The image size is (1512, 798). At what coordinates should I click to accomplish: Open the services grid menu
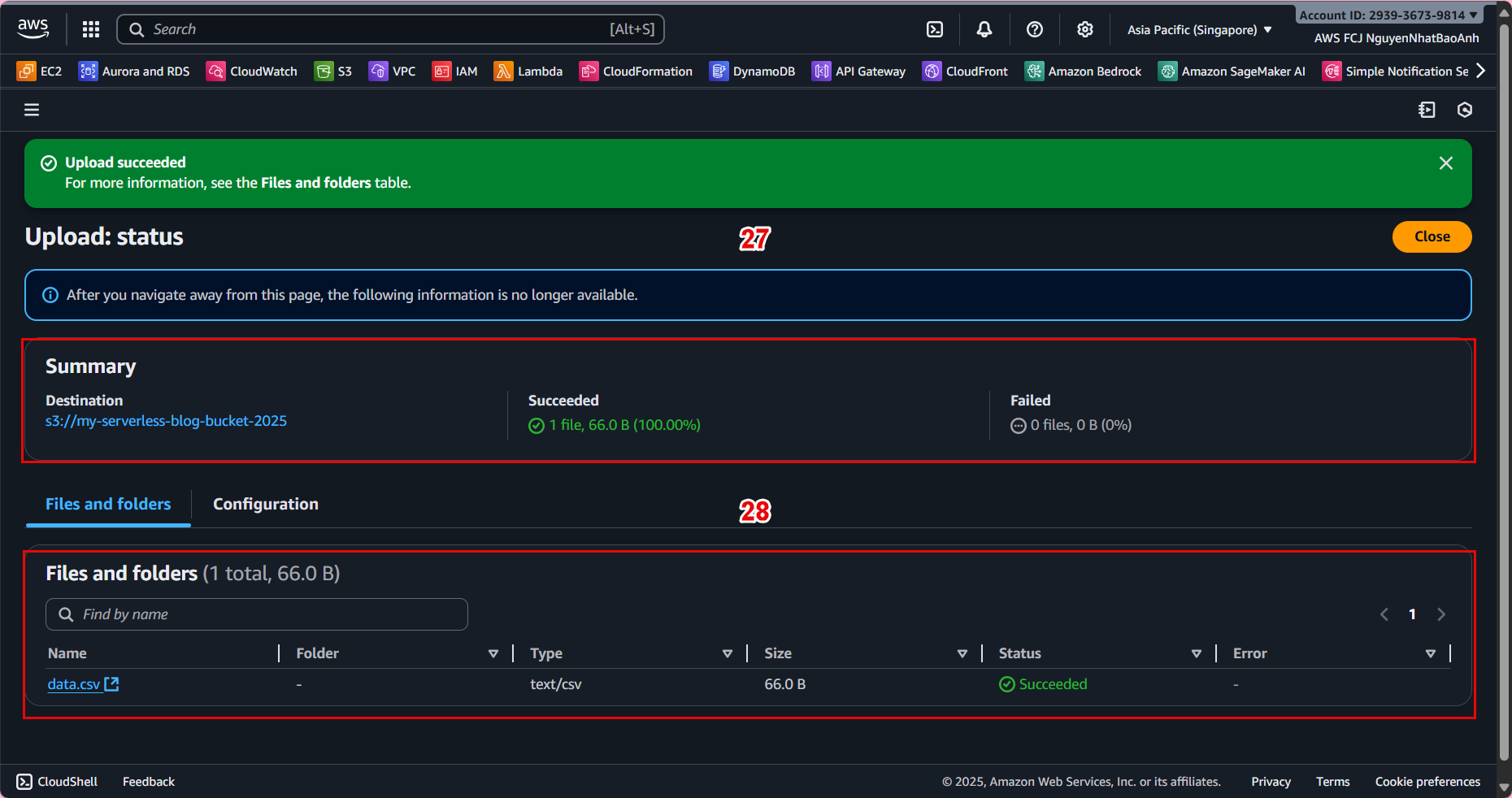[91, 29]
